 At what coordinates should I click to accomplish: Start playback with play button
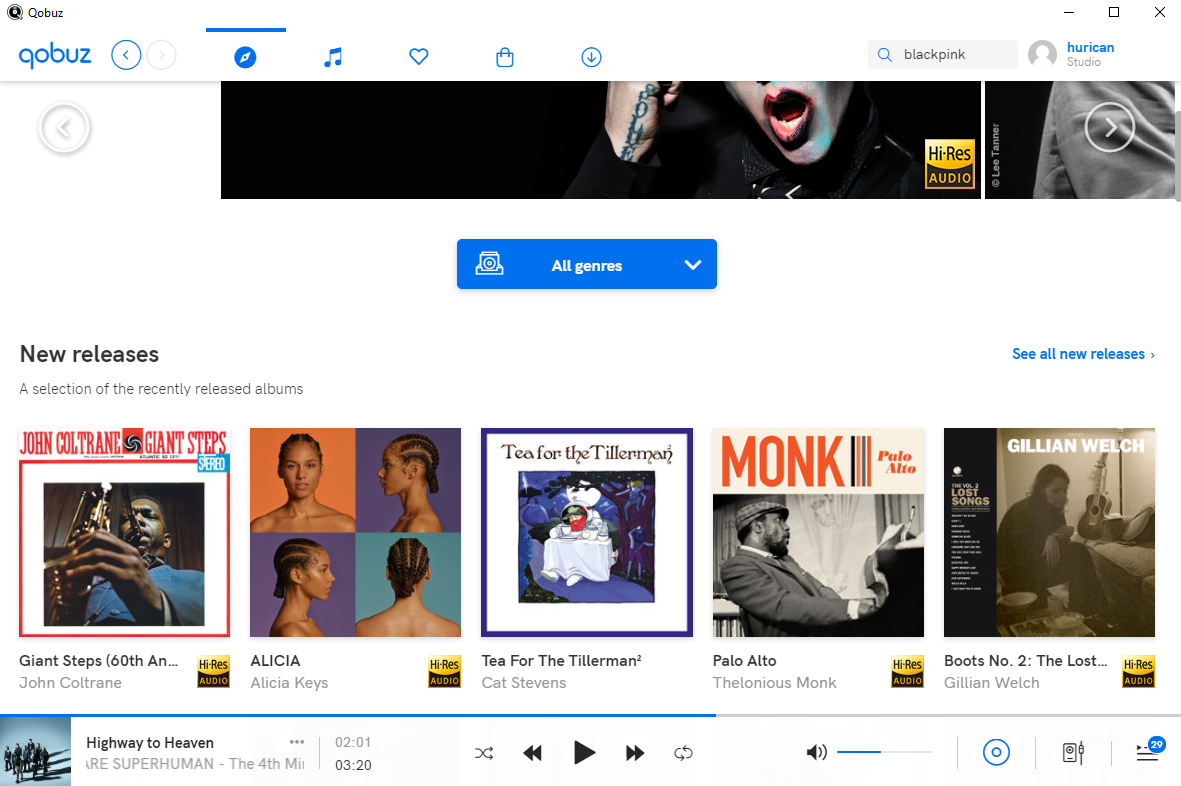click(x=584, y=753)
